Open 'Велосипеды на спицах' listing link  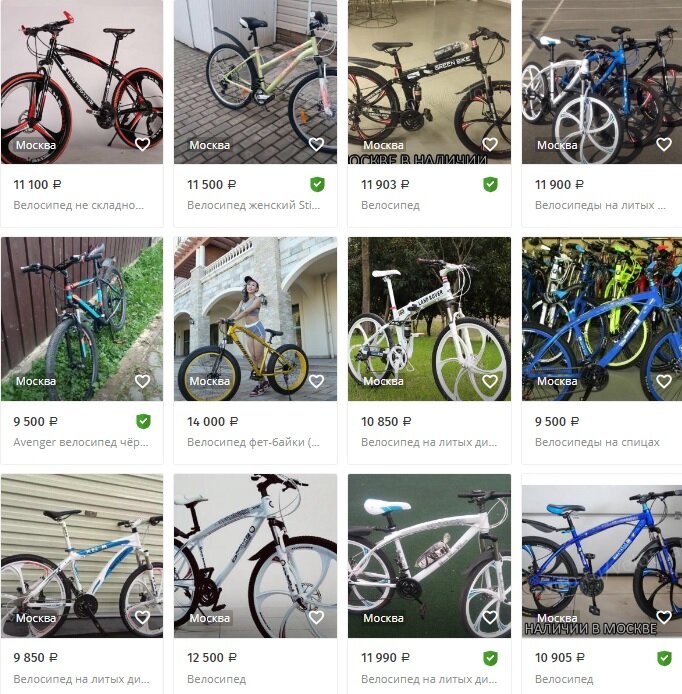coord(597,442)
